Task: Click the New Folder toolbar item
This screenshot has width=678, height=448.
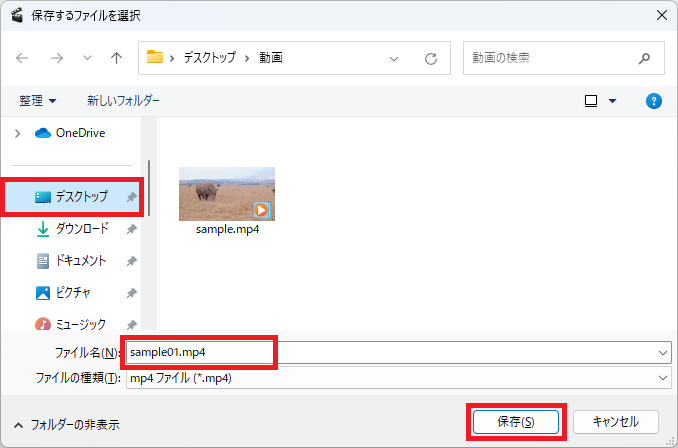Action: [123, 101]
